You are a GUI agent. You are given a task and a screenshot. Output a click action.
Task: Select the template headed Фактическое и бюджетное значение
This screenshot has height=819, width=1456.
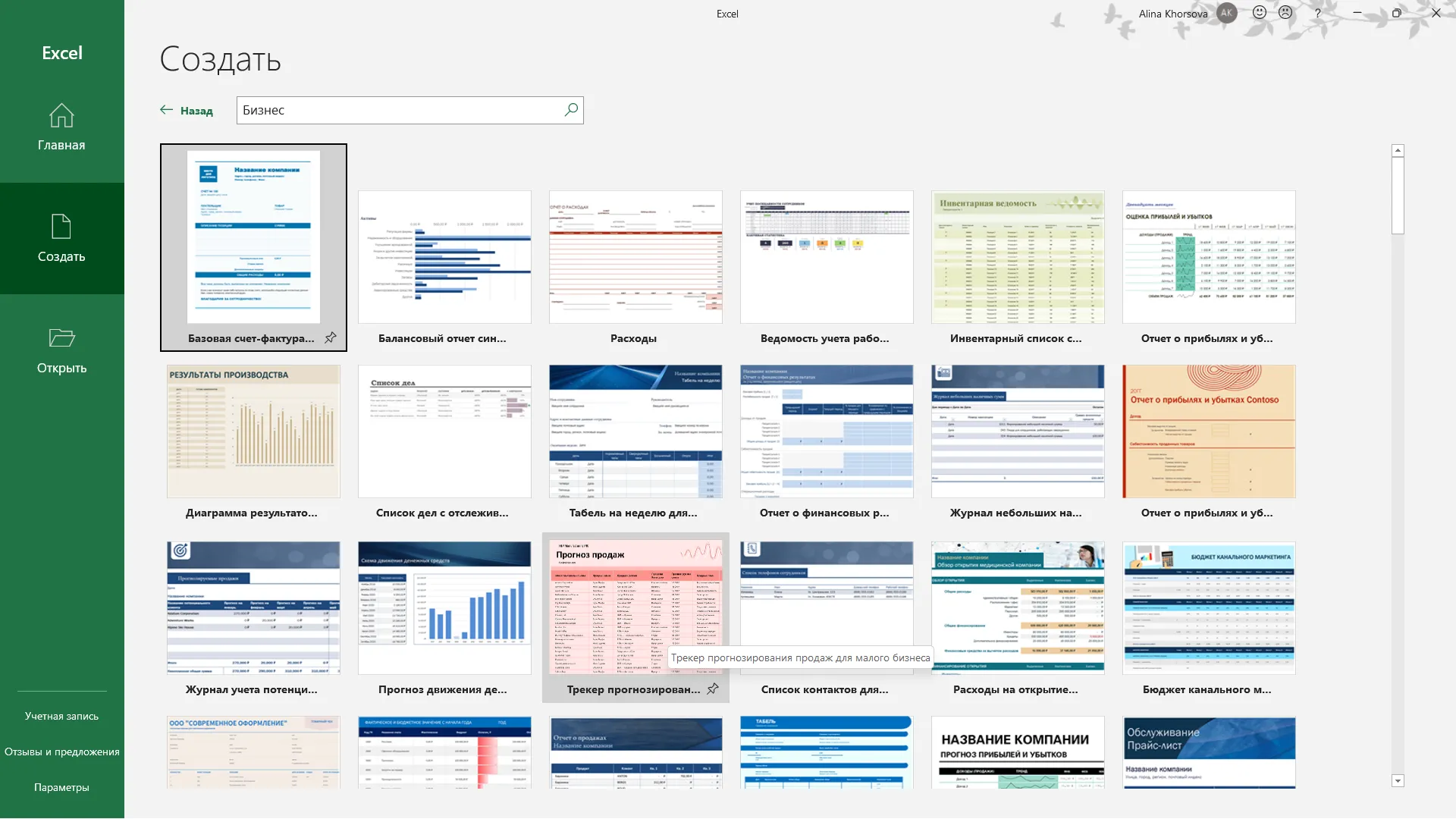click(444, 752)
